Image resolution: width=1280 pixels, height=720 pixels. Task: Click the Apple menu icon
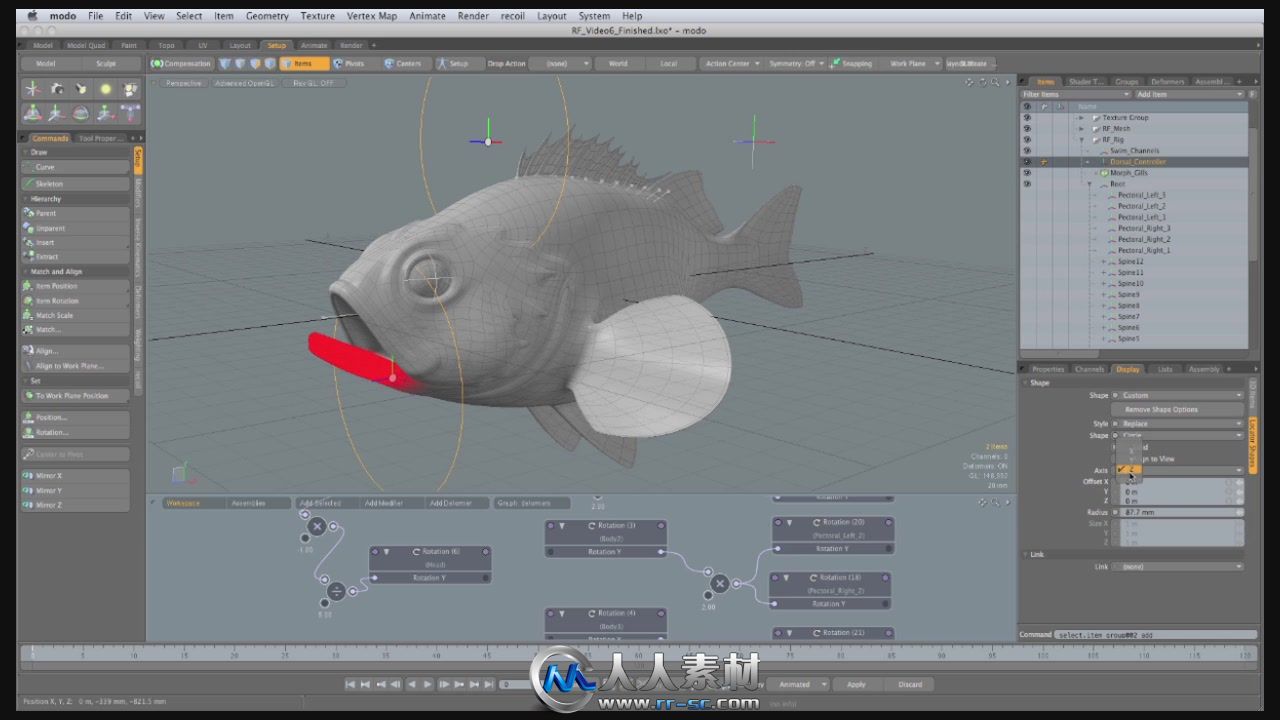pos(33,16)
